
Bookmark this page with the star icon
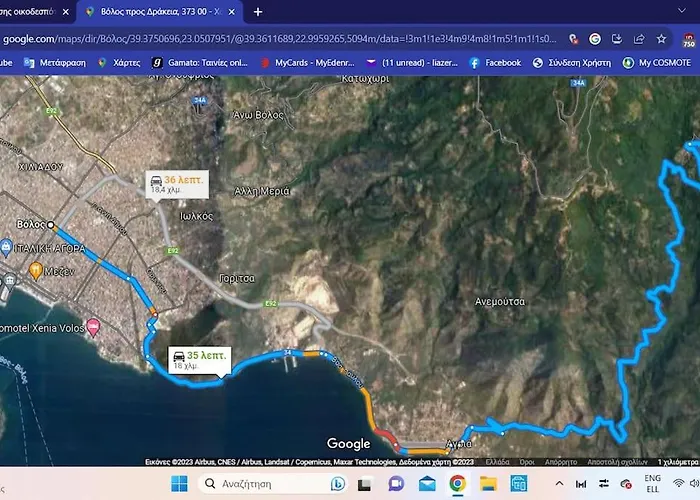click(661, 39)
